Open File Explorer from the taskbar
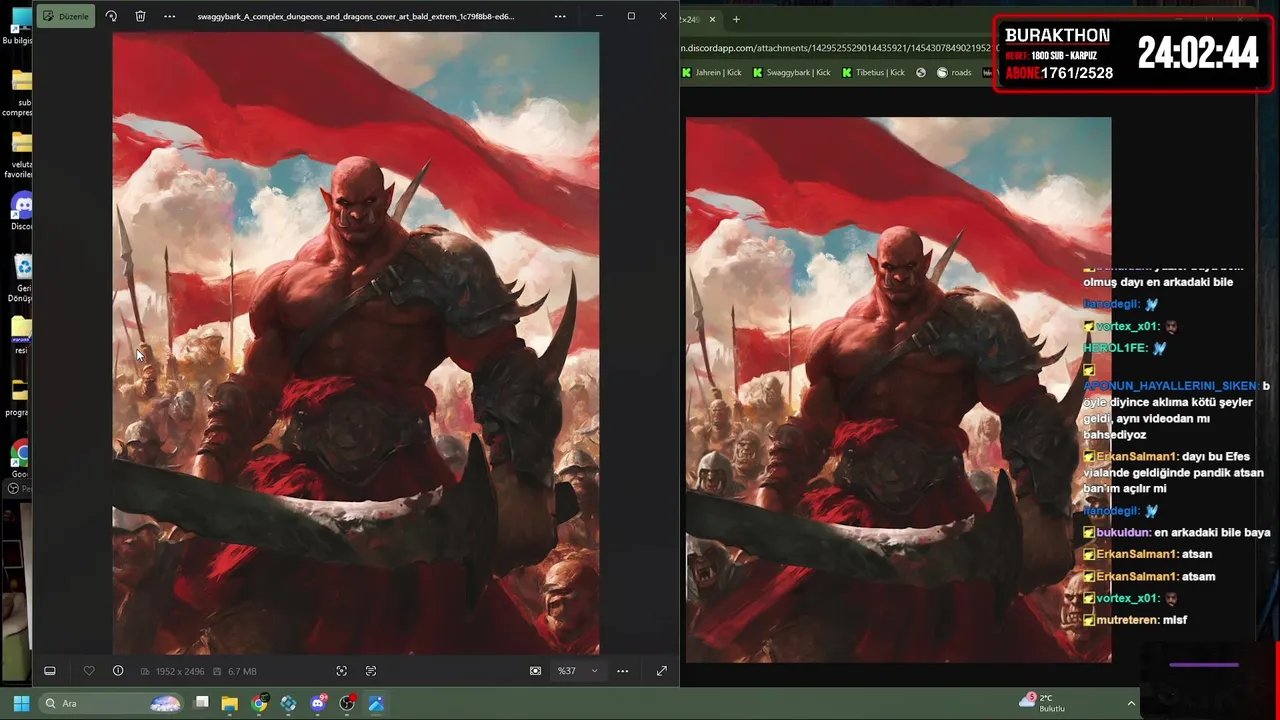The width and height of the screenshot is (1280, 720). tap(230, 703)
